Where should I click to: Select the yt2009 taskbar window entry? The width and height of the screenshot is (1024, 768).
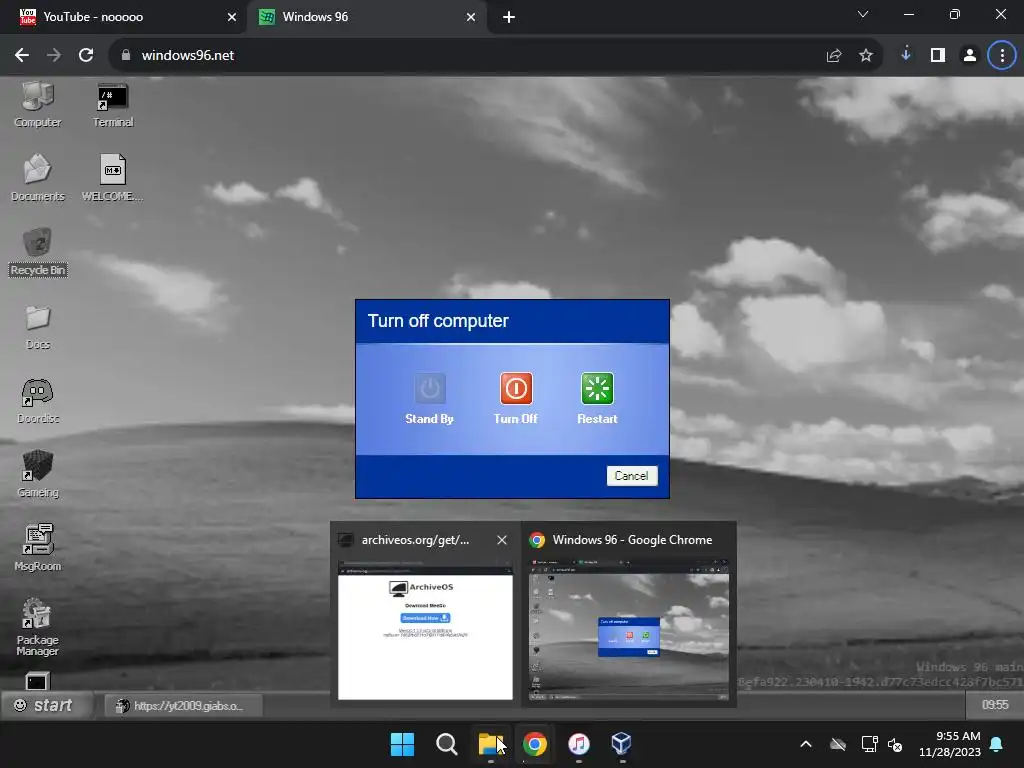pyautogui.click(x=184, y=706)
